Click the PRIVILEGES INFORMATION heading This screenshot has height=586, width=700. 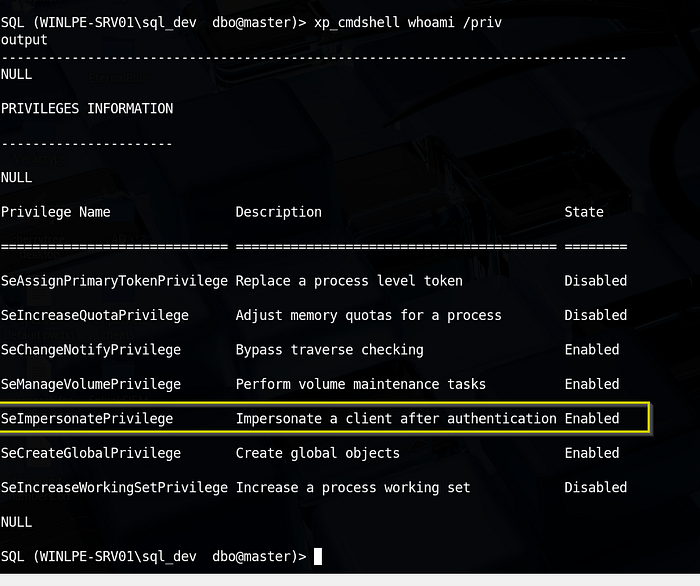pos(87,108)
